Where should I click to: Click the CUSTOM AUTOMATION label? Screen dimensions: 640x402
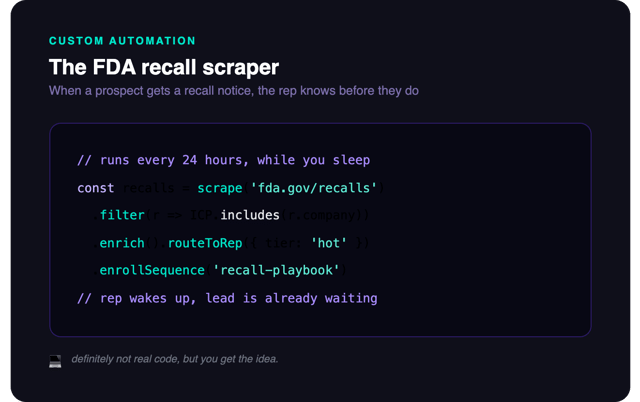[122, 41]
